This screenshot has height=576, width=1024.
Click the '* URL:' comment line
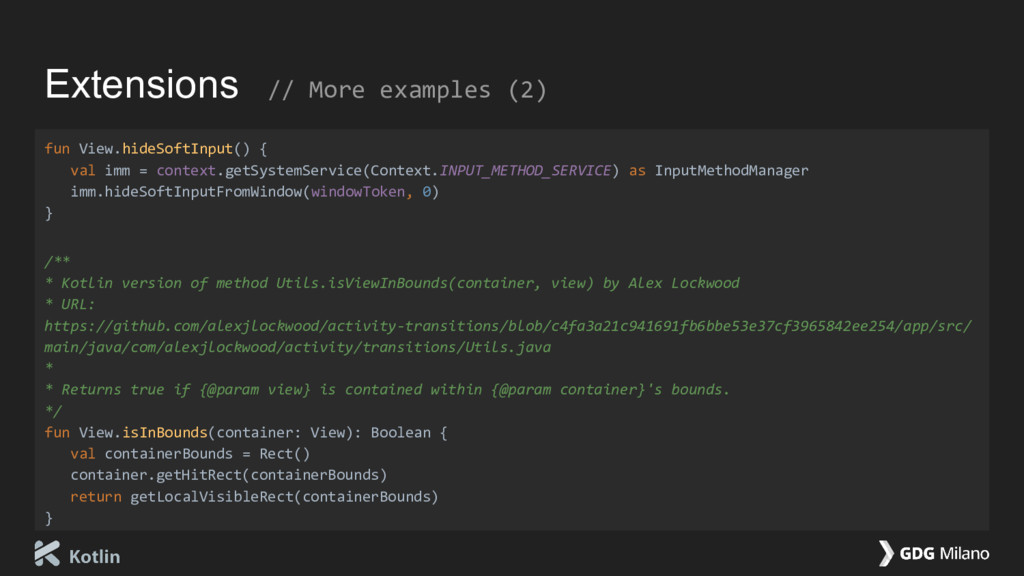pos(69,304)
